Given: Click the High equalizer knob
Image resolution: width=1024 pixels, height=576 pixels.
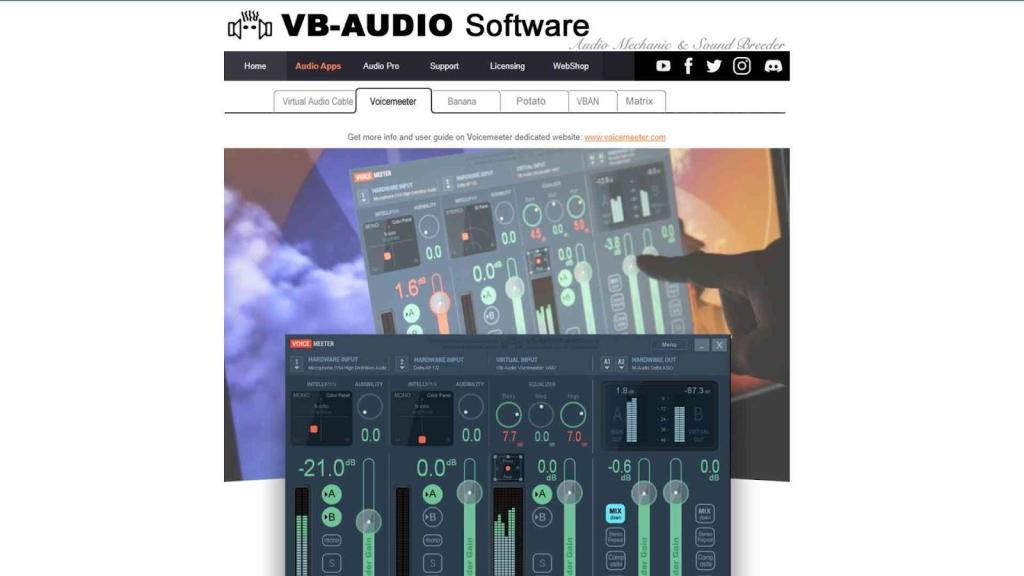Looking at the screenshot, I should click(573, 415).
